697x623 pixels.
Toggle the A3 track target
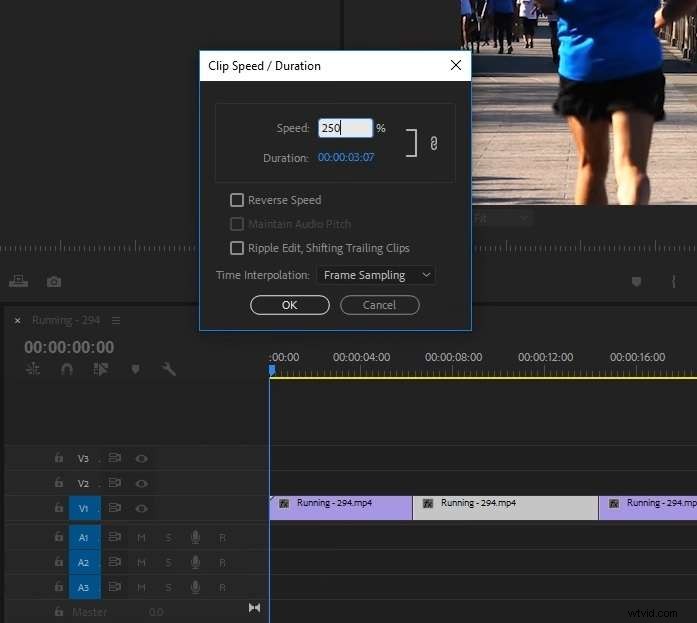[84, 587]
